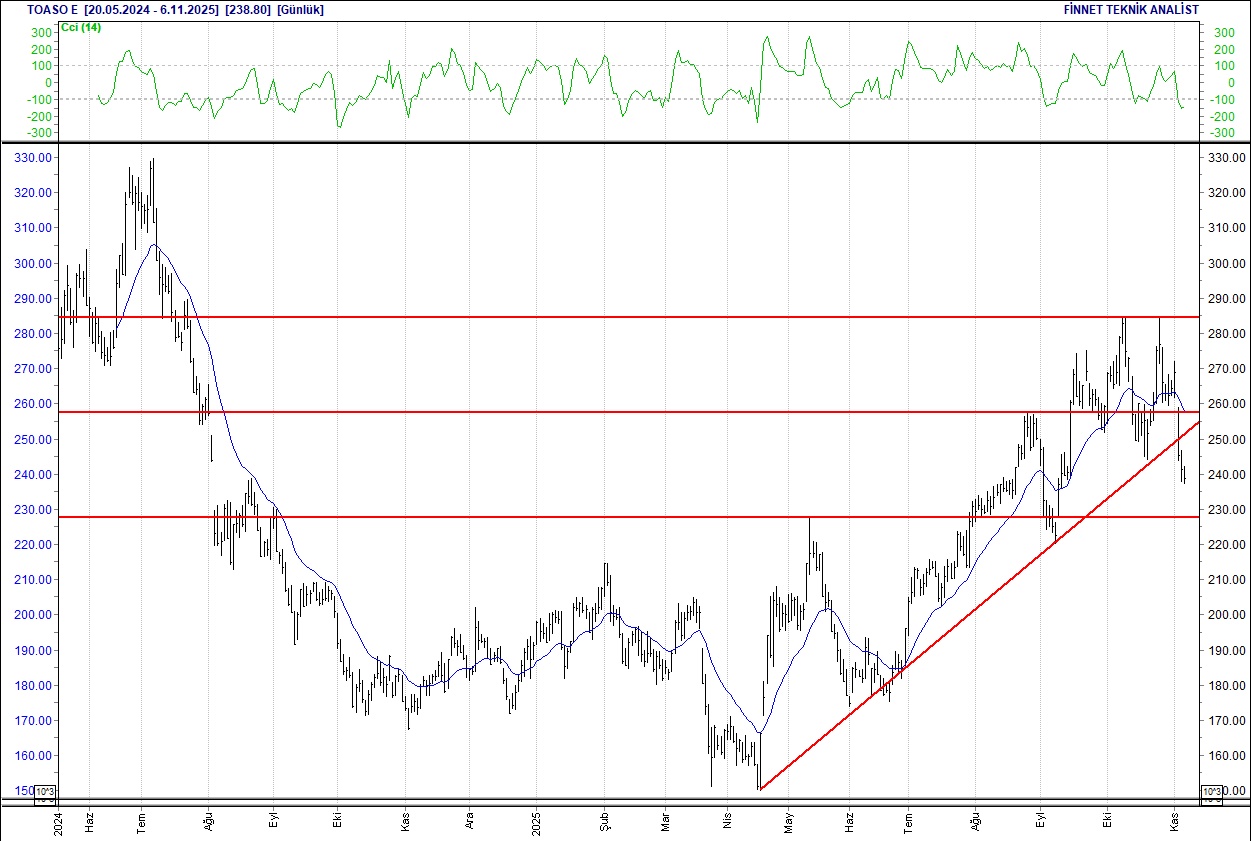This screenshot has height=841, width=1251.
Task: Click the right 10^3 scale box
Action: pos(1210,794)
